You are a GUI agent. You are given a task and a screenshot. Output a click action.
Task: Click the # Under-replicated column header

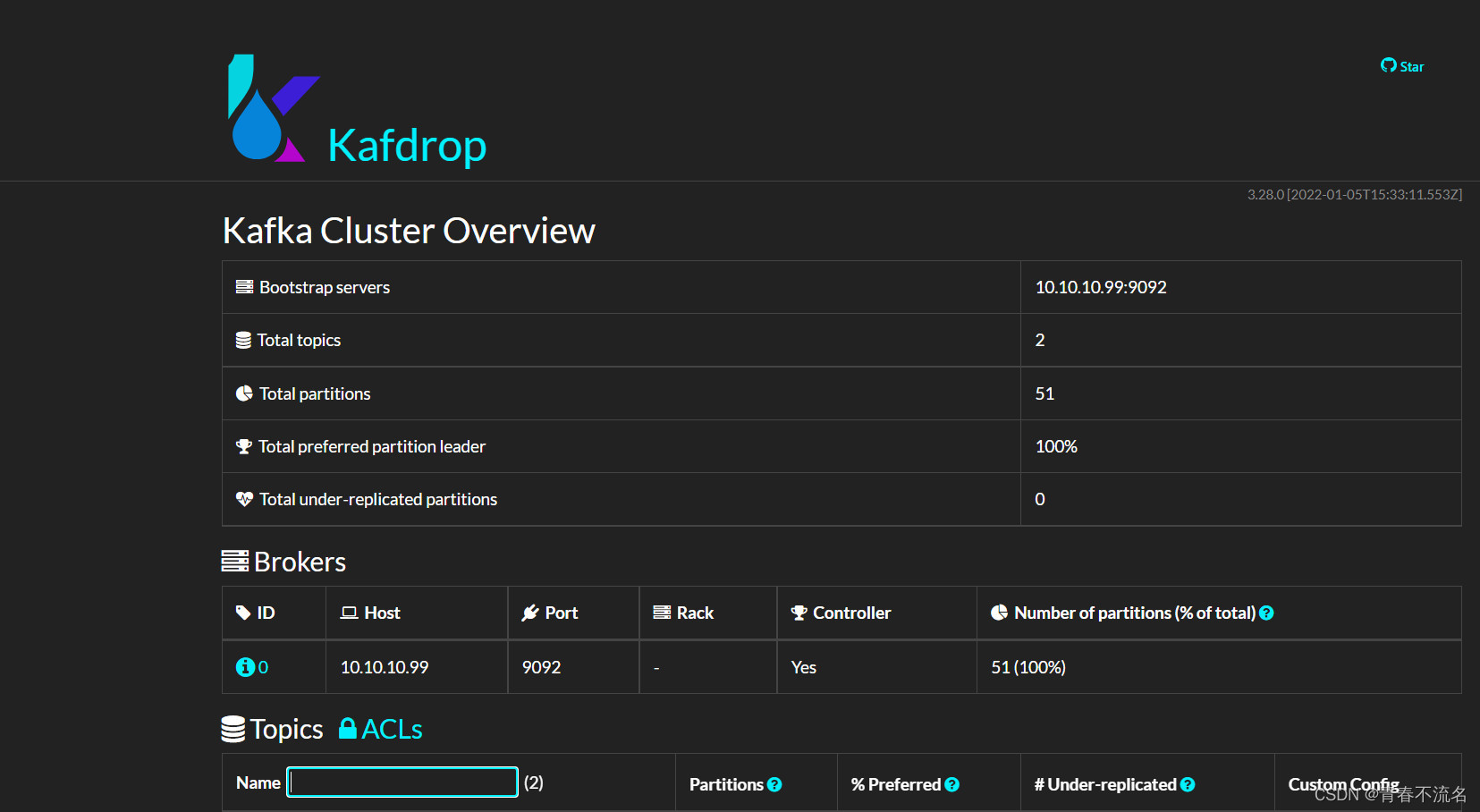pyautogui.click(x=1105, y=784)
